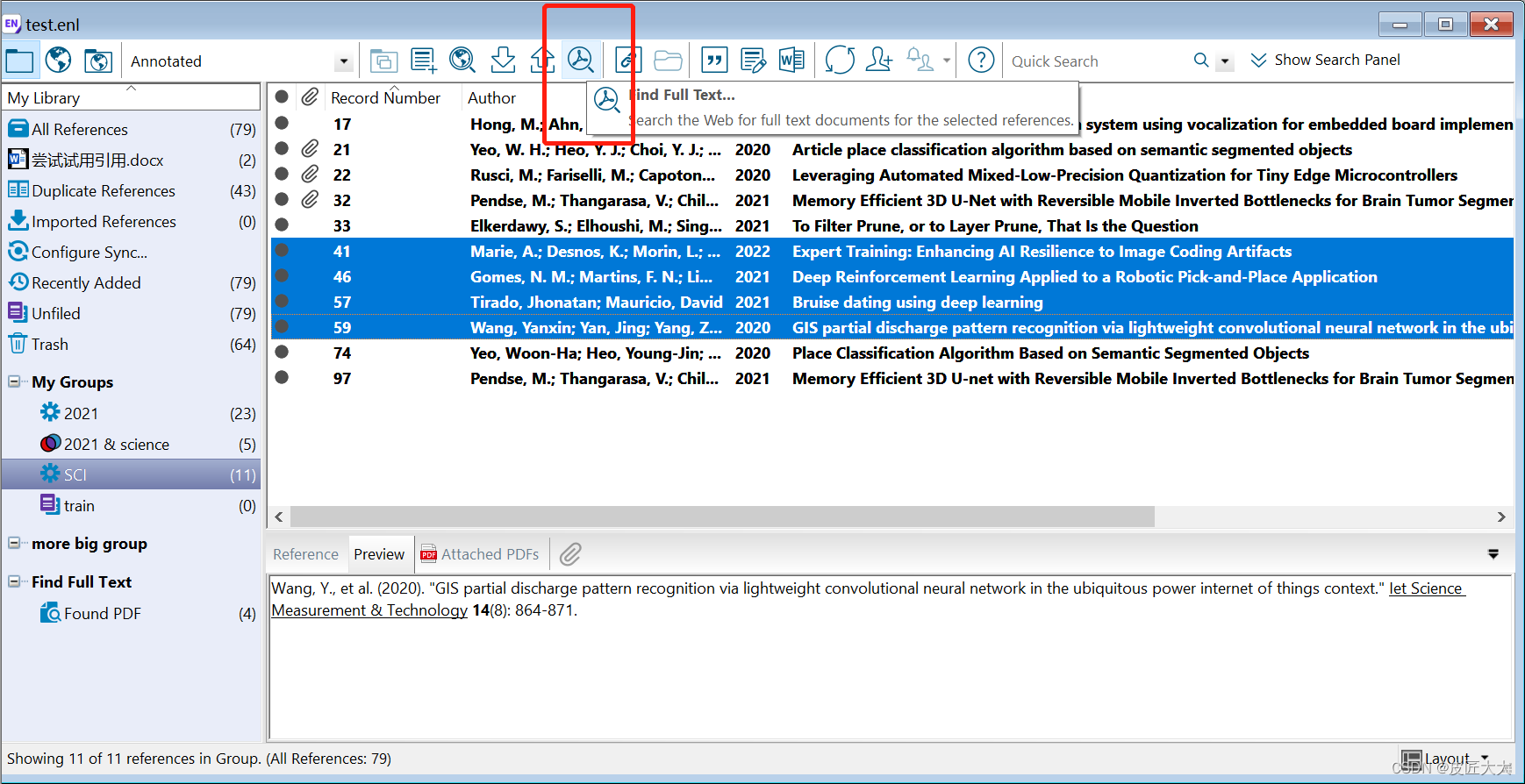Image resolution: width=1525 pixels, height=784 pixels.
Task: Open the Activity Feed dropdown arrow
Action: pyautogui.click(x=947, y=61)
